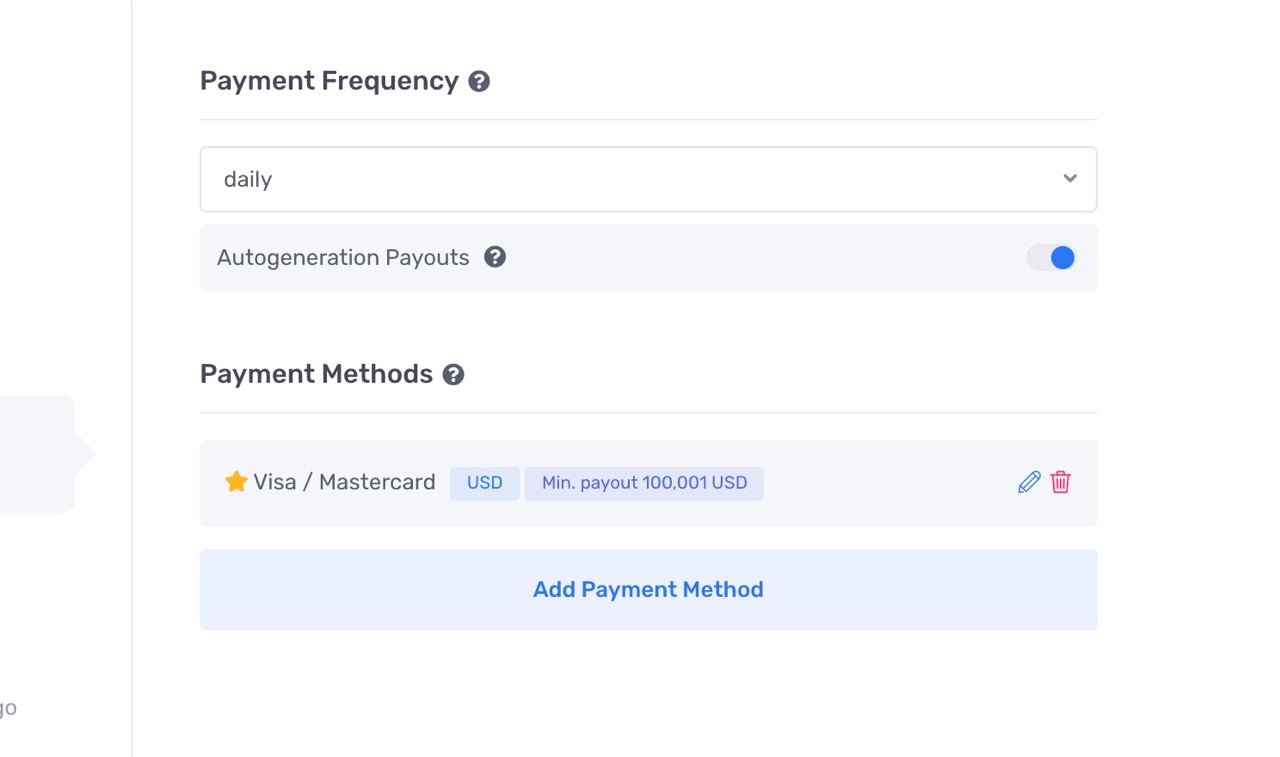Viewport: 1280px width, 757px height.
Task: Click the gold star default icon
Action: point(236,482)
